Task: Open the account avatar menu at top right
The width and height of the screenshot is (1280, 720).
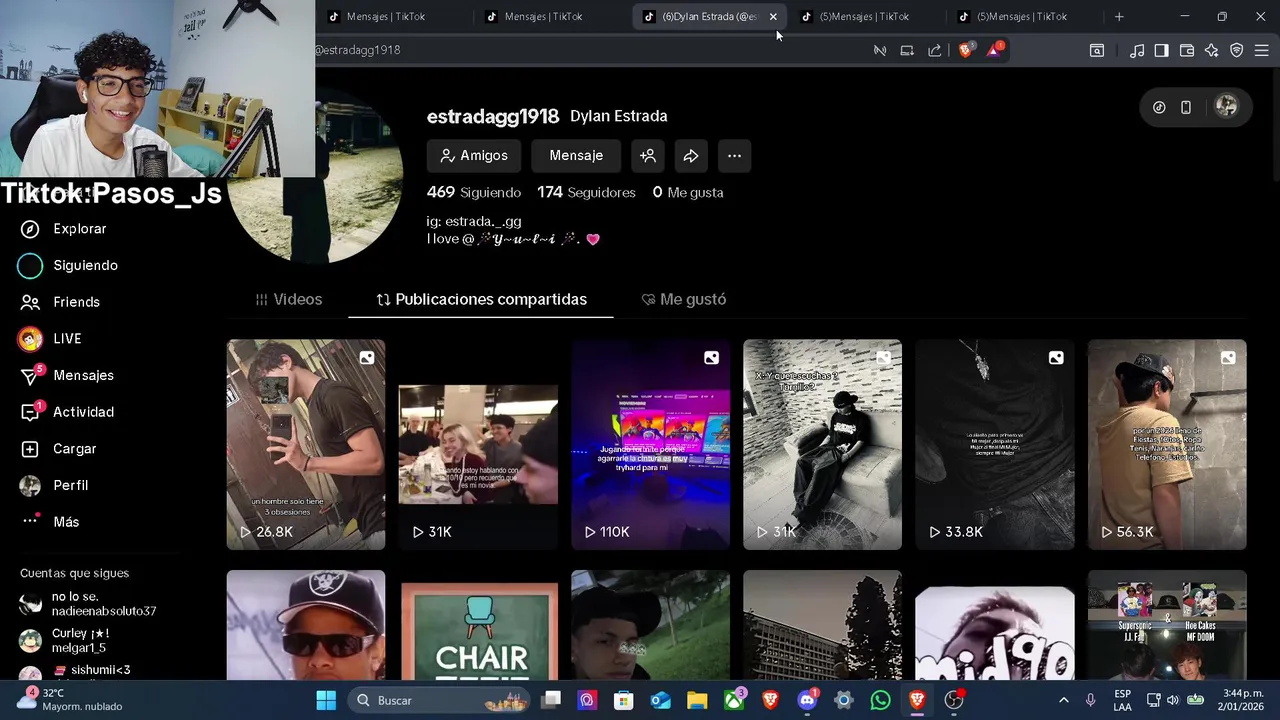Action: click(1226, 107)
